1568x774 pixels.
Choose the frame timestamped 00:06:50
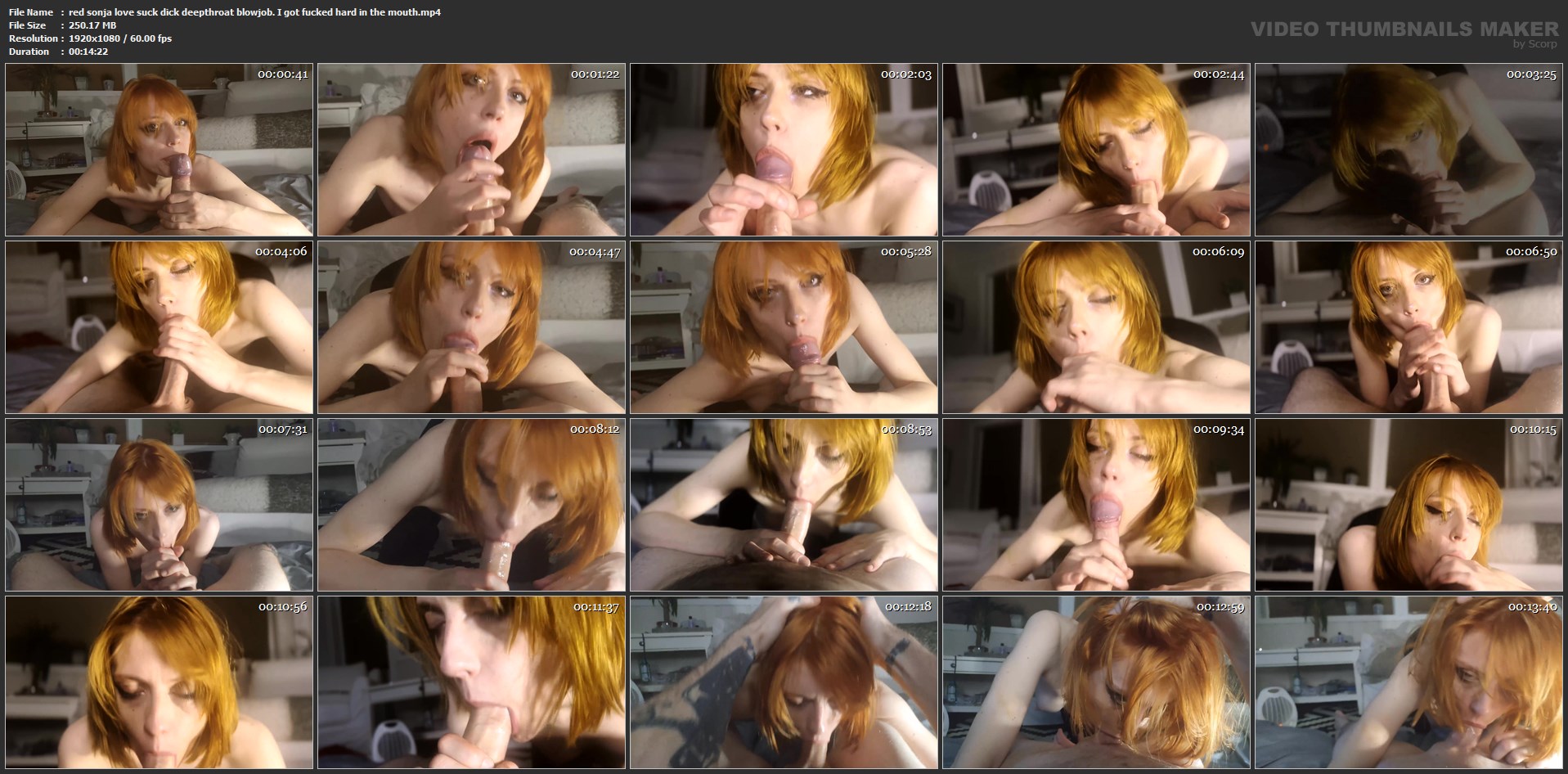1409,327
